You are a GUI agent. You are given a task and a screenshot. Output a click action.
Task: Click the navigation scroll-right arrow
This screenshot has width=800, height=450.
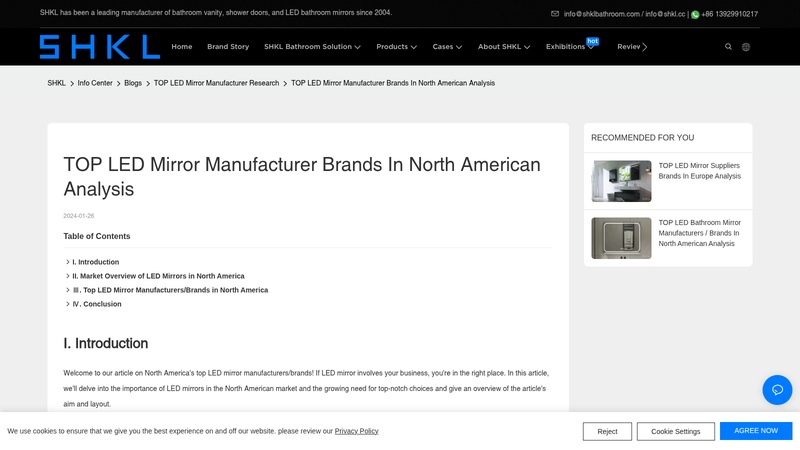[645, 47]
